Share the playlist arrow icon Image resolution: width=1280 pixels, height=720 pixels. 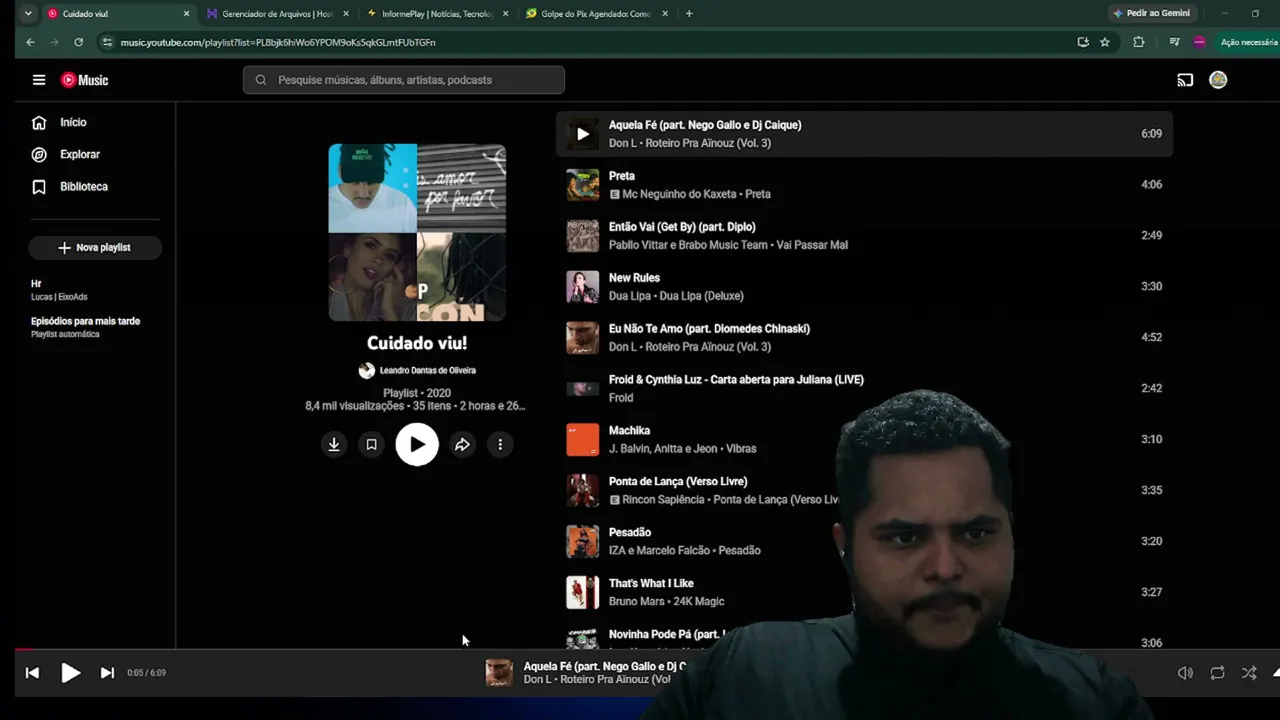click(x=462, y=445)
